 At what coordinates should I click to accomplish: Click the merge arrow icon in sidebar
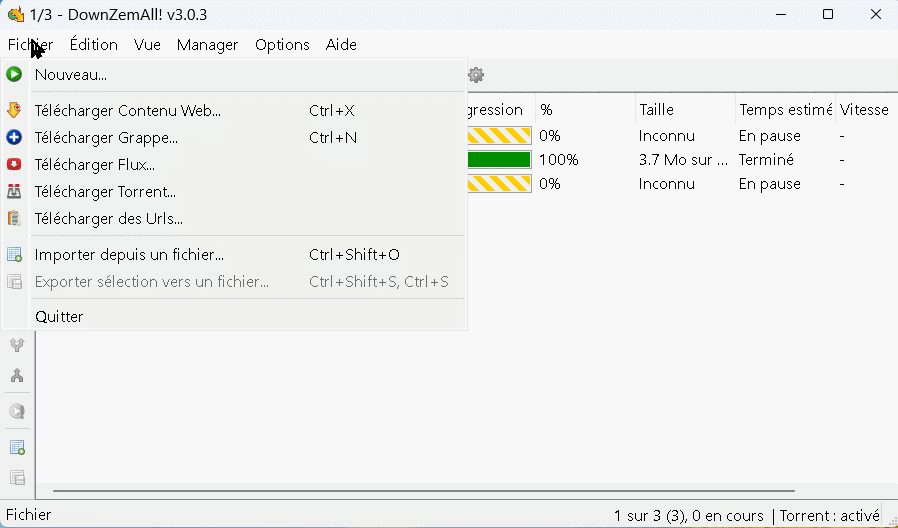pyautogui.click(x=16, y=376)
